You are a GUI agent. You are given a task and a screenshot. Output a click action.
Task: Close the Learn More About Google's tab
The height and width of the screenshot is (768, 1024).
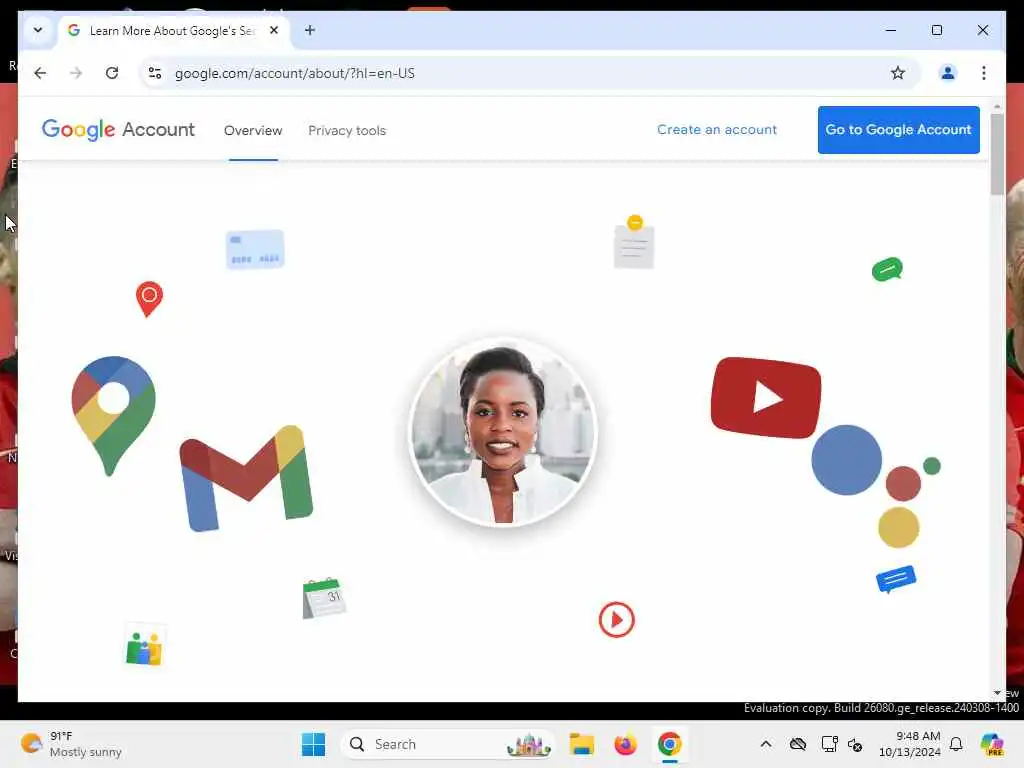[274, 30]
